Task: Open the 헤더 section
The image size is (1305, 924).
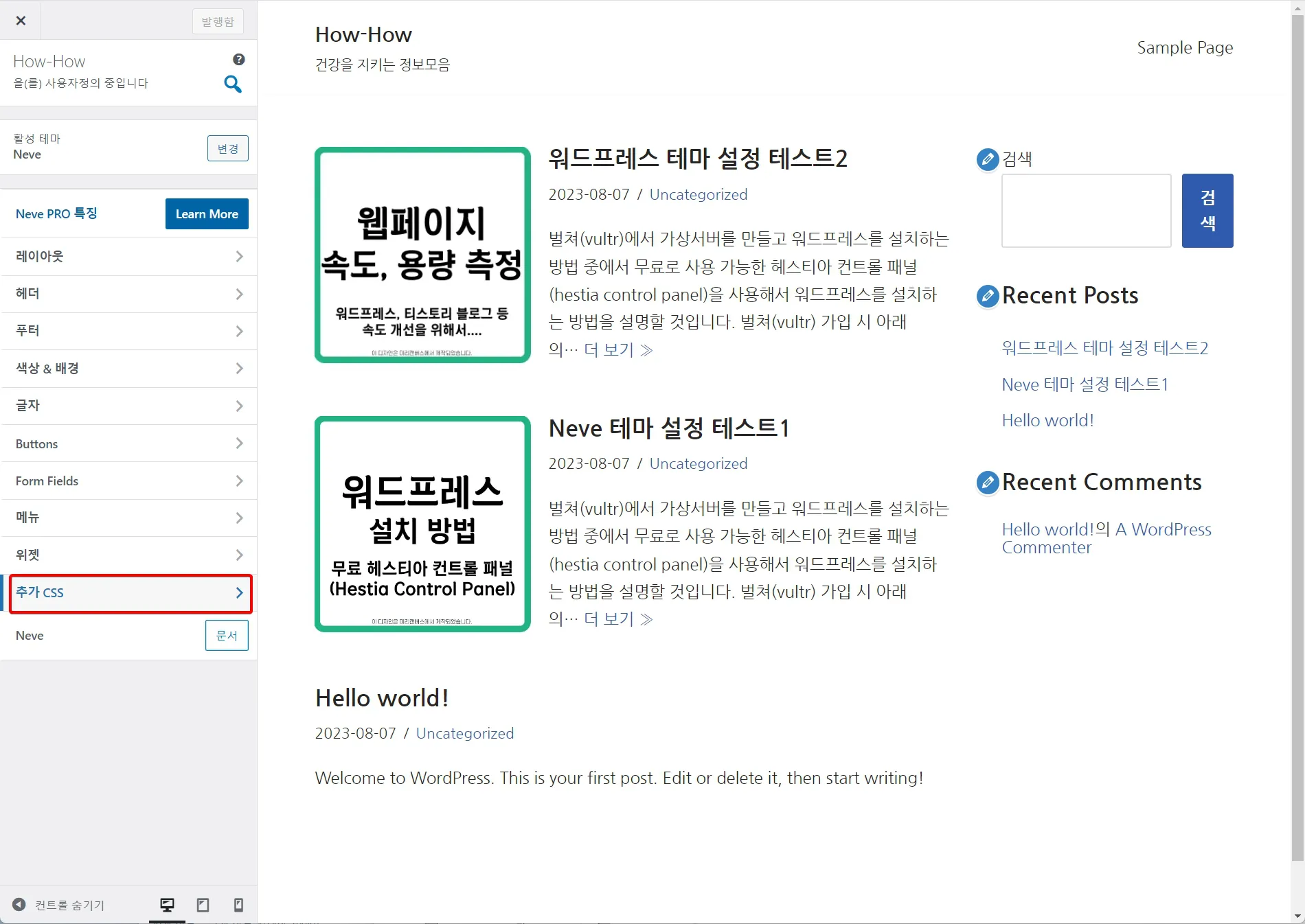Action: click(128, 294)
